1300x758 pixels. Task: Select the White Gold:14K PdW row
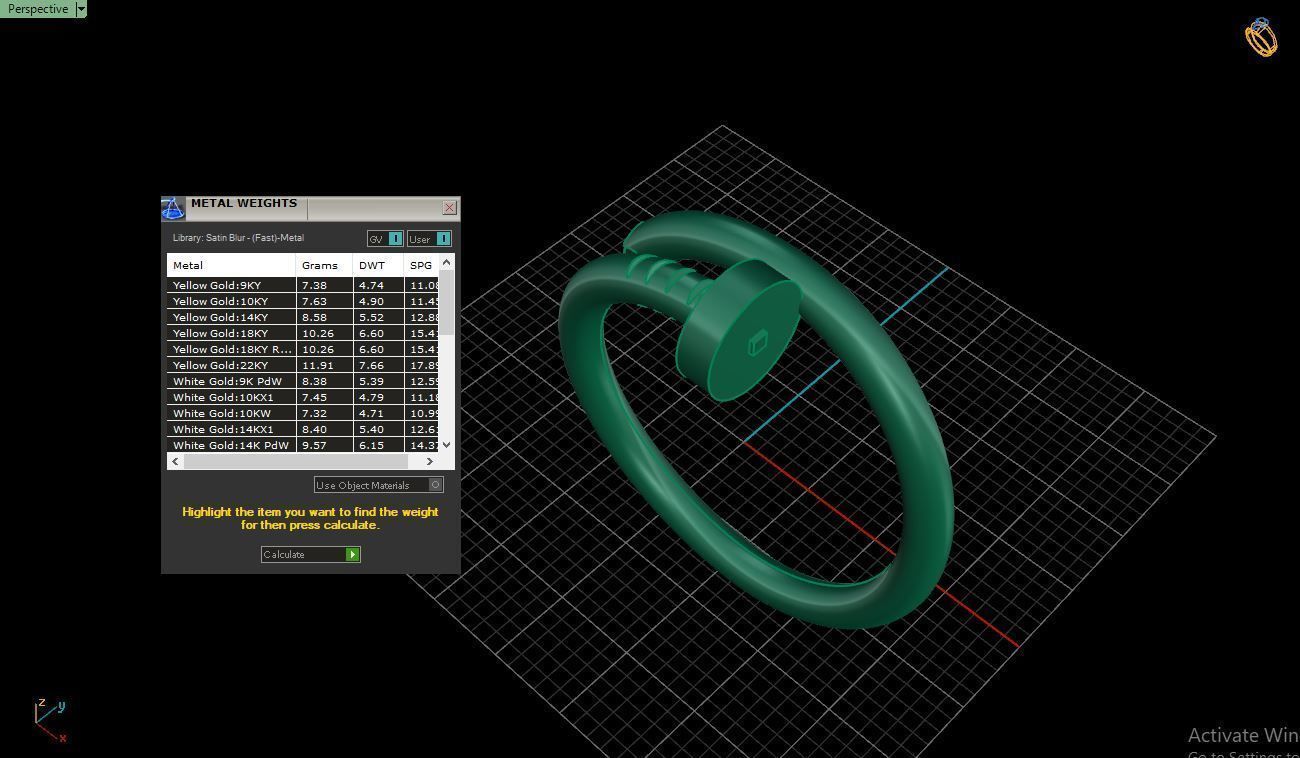point(303,445)
